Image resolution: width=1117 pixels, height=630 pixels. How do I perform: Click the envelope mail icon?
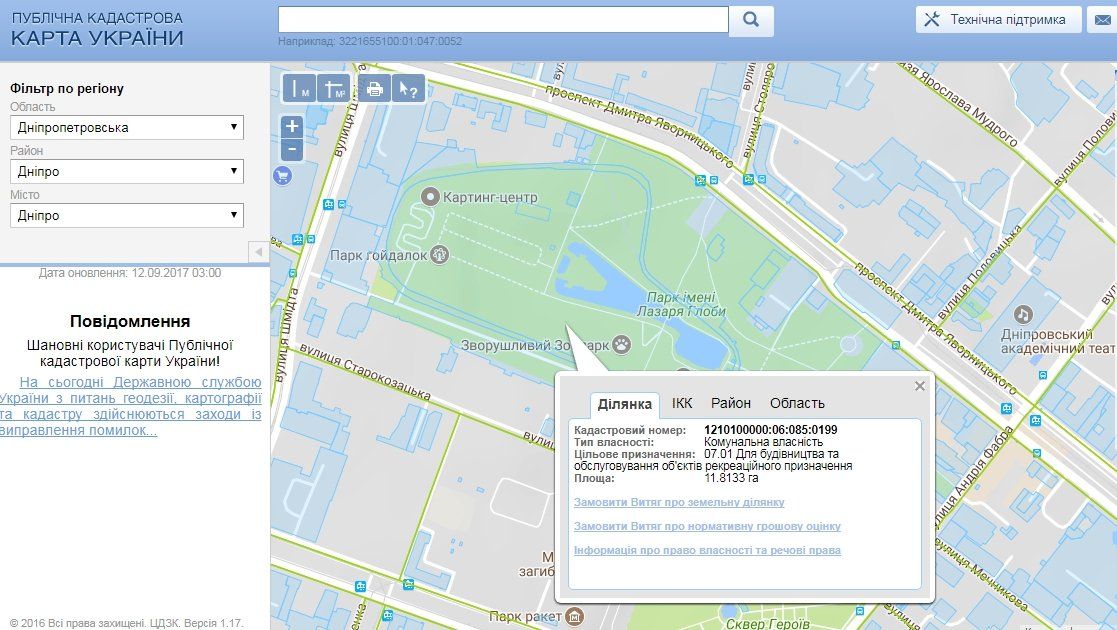(x=1101, y=20)
